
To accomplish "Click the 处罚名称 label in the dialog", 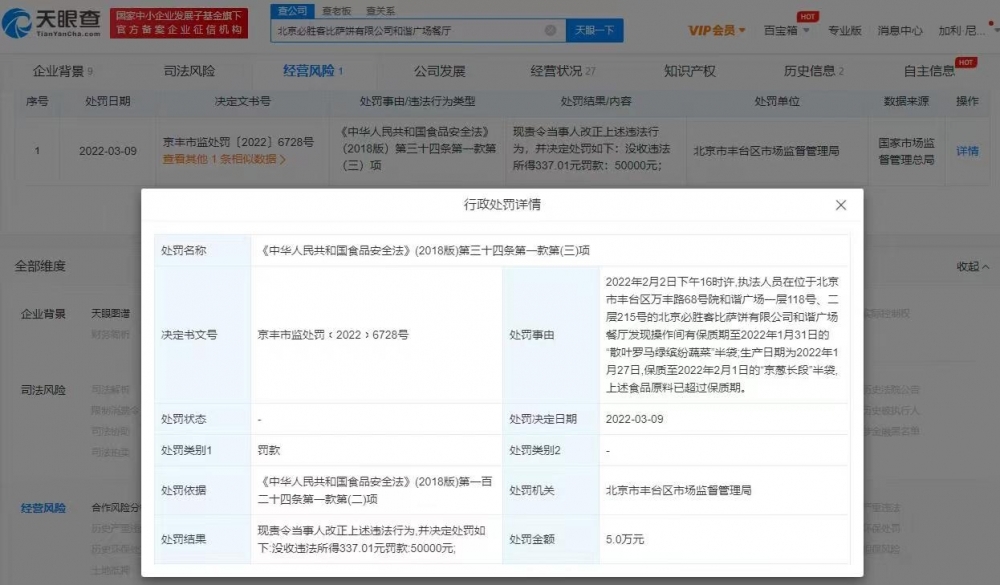I will (184, 251).
